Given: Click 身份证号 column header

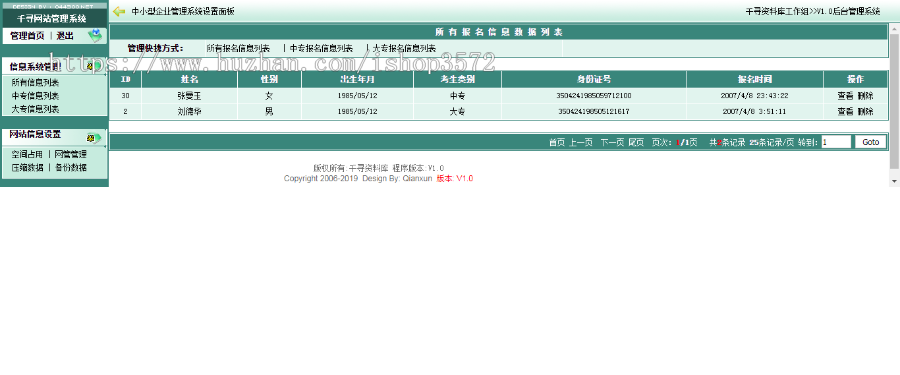Looking at the screenshot, I should [594, 79].
